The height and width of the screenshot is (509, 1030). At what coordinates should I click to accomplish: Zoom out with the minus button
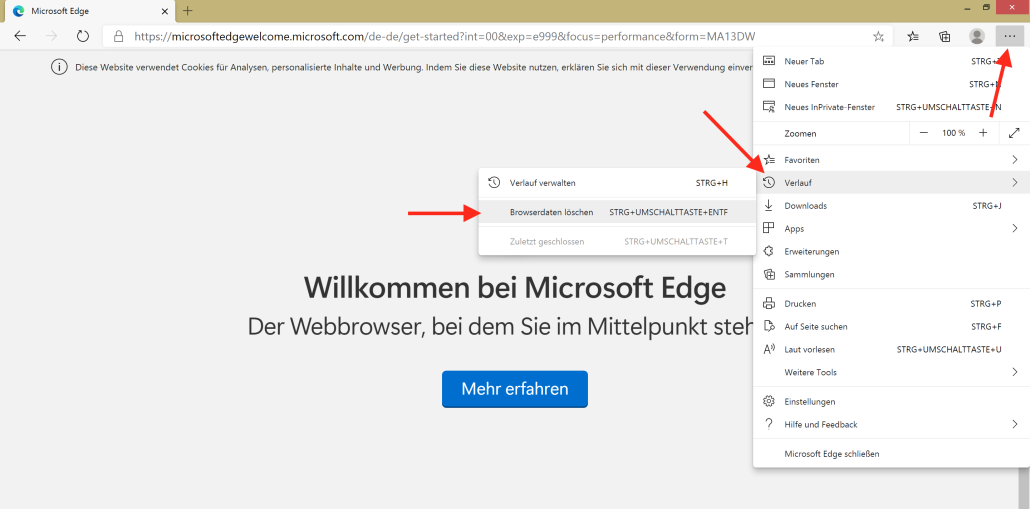pyautogui.click(x=924, y=133)
